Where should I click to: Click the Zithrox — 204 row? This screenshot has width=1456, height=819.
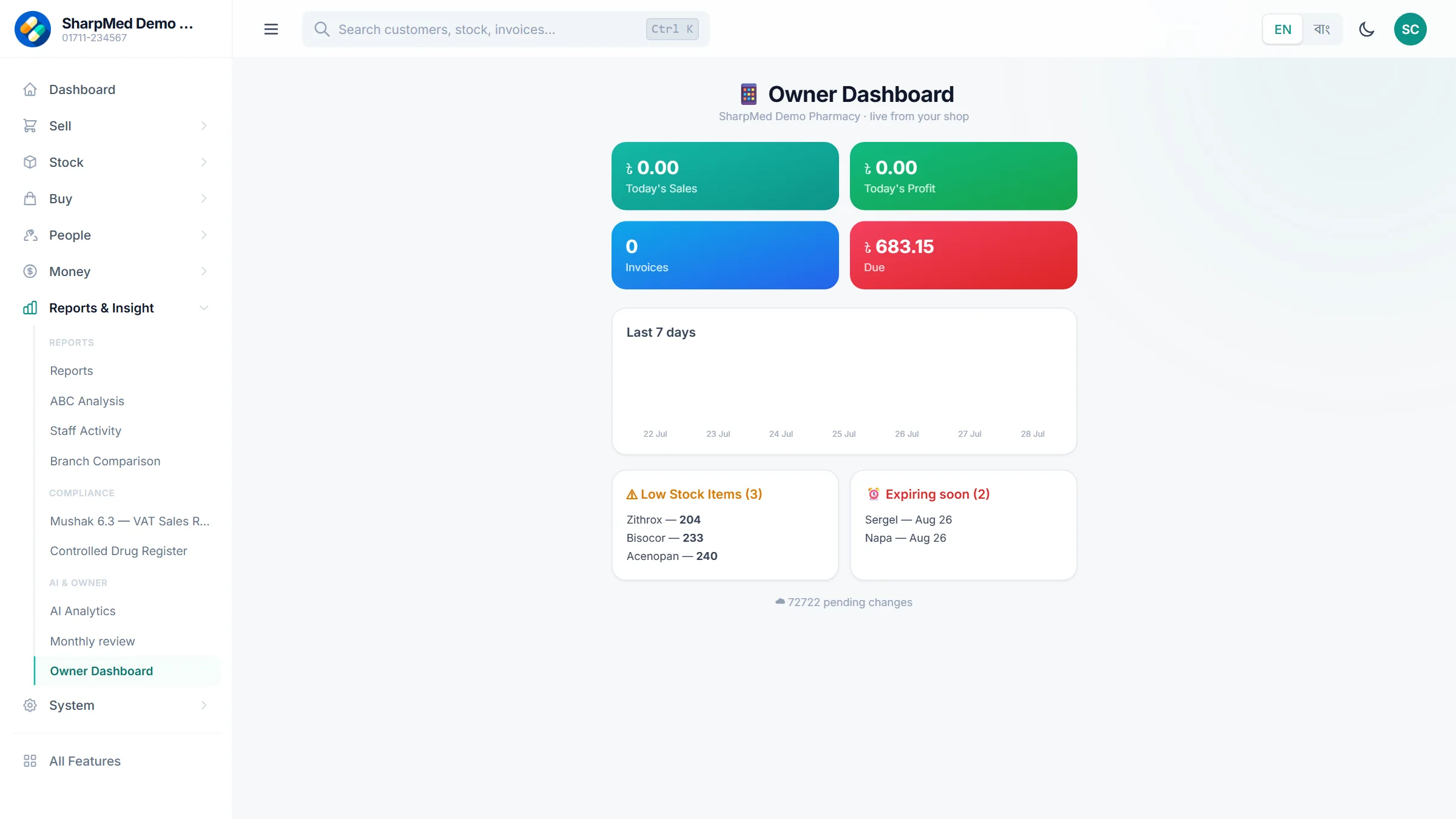(x=664, y=520)
